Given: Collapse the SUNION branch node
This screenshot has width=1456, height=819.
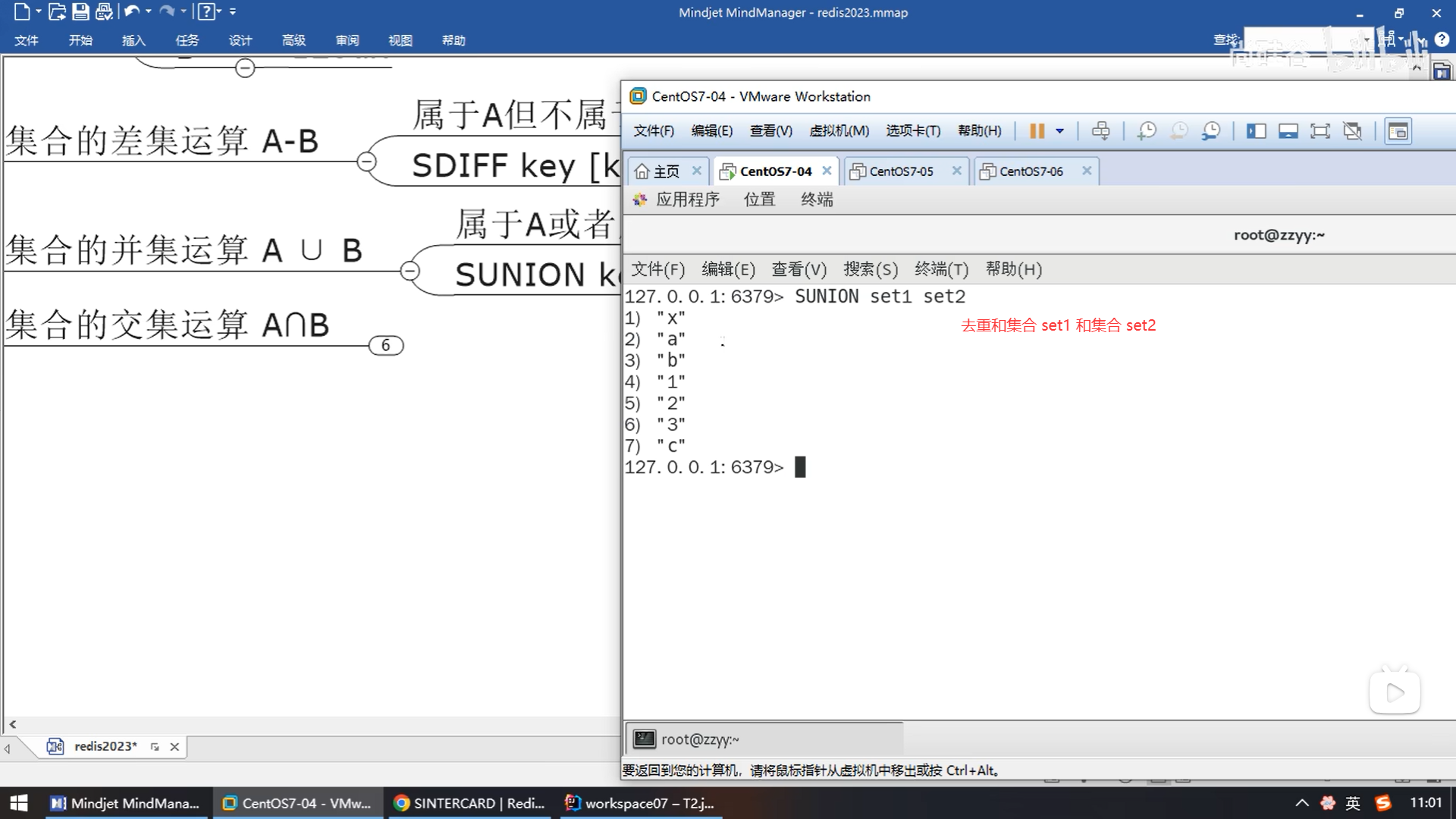Looking at the screenshot, I should click(409, 271).
